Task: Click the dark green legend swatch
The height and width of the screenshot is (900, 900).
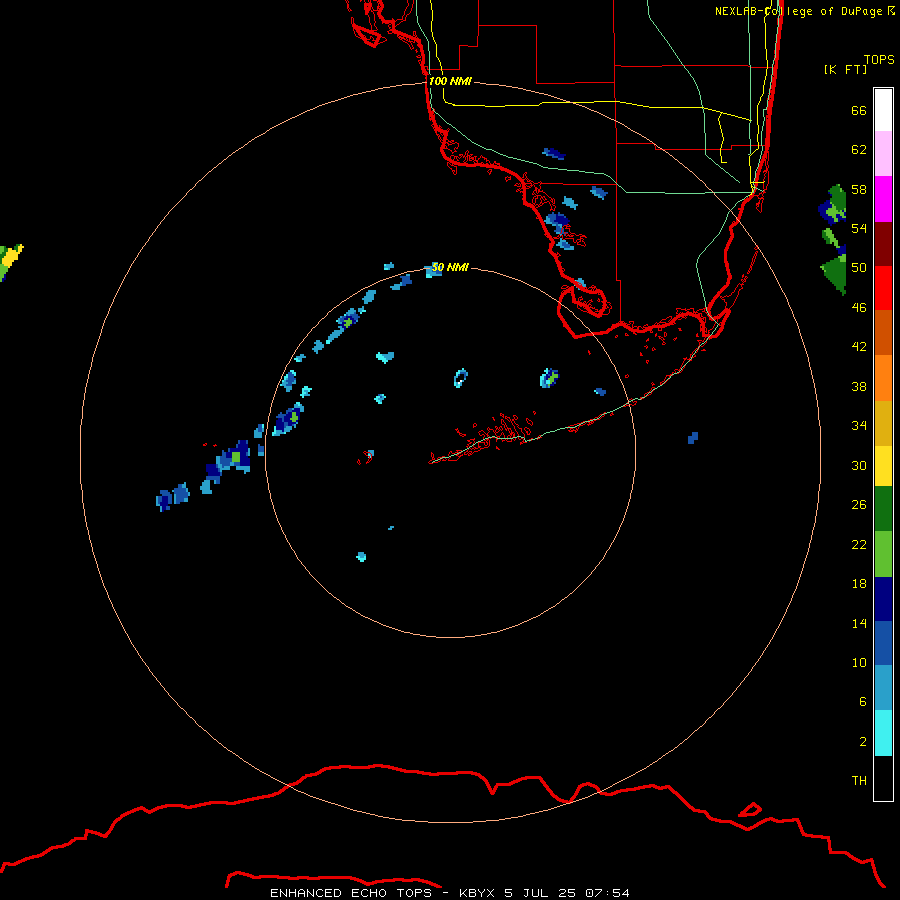Action: coord(883,509)
